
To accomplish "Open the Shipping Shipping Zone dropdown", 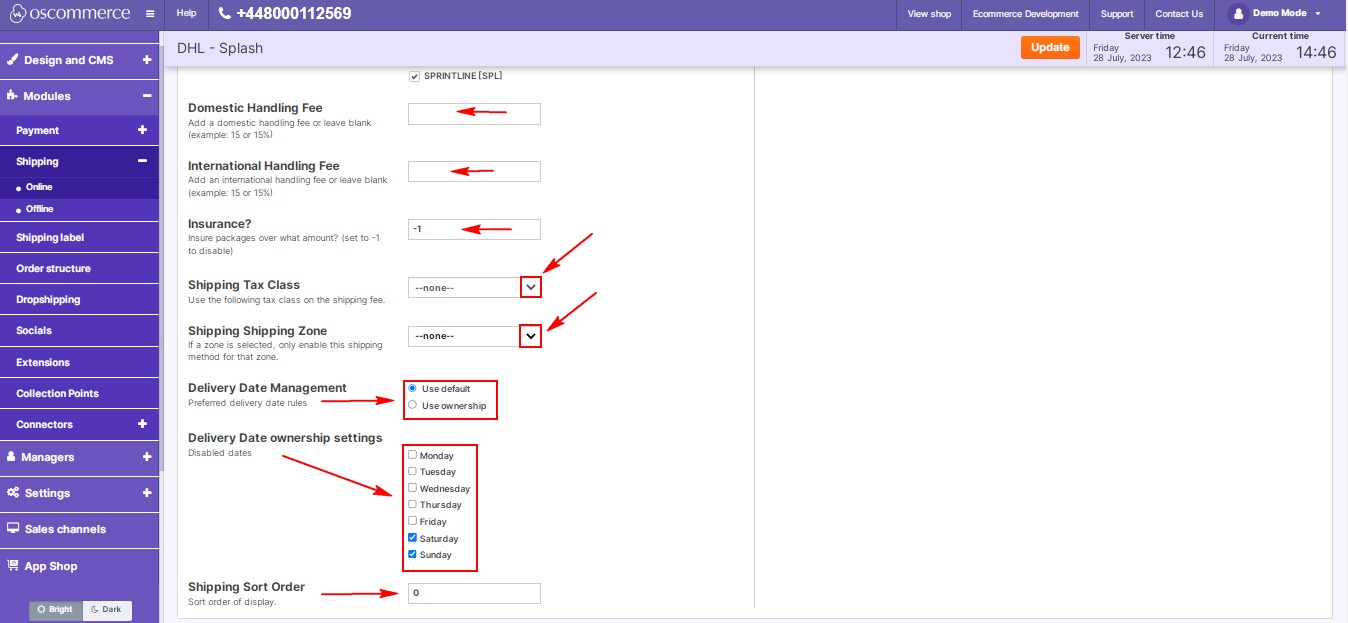I will (531, 336).
